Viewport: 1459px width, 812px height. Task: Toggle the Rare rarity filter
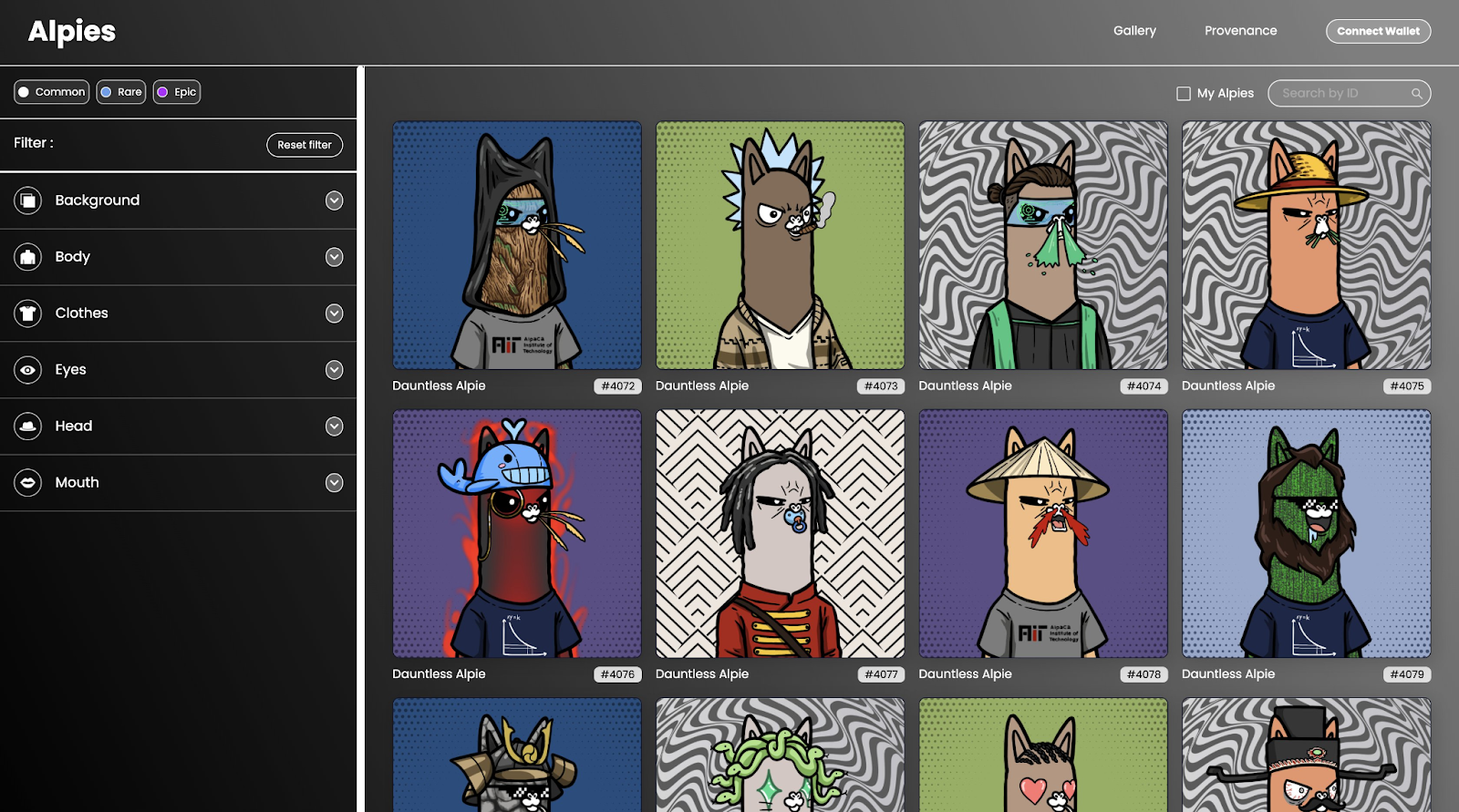click(121, 92)
